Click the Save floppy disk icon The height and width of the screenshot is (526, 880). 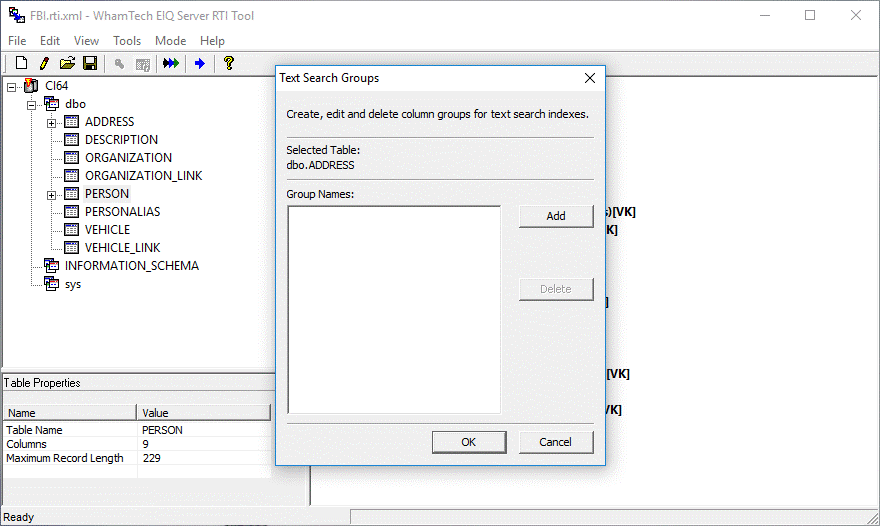tap(90, 64)
